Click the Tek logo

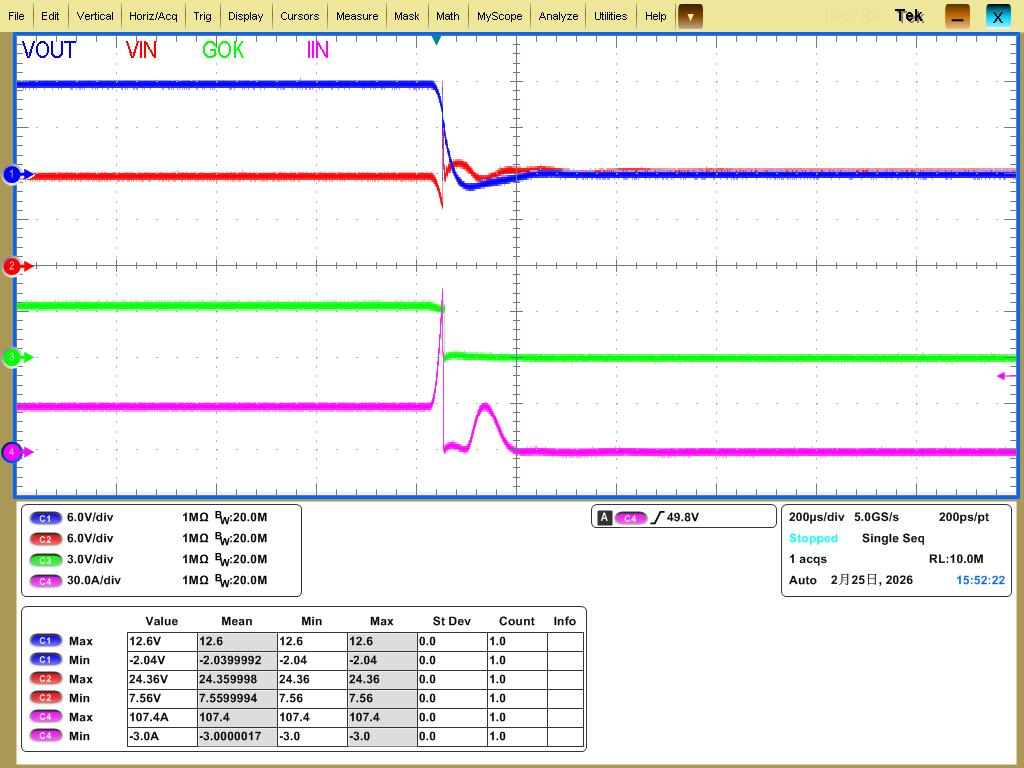click(x=908, y=16)
